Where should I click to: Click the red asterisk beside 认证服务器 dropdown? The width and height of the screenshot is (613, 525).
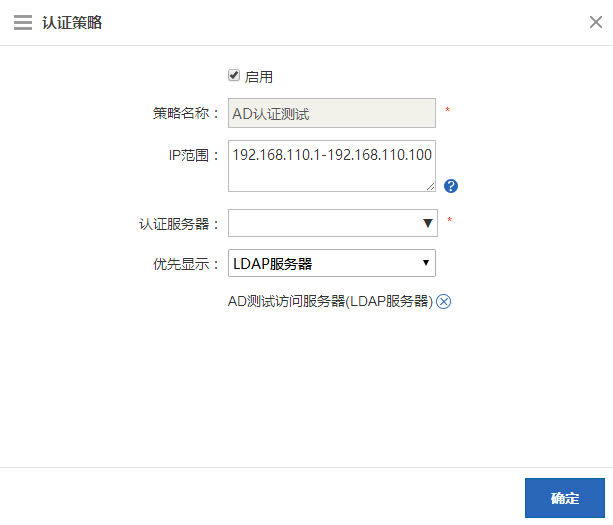click(449, 220)
